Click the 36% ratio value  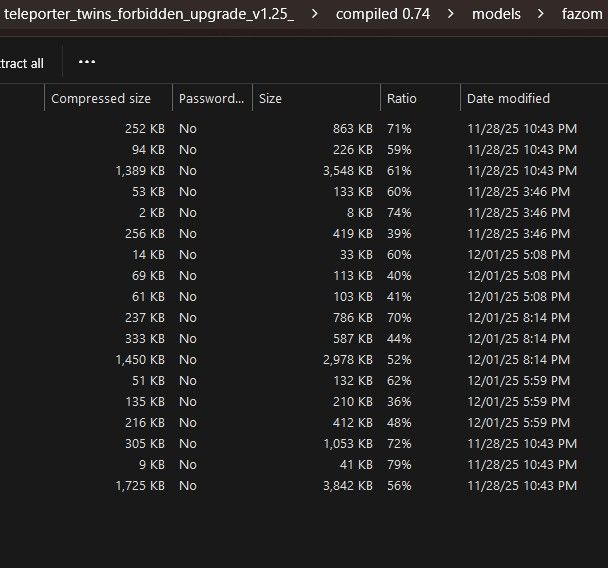click(399, 402)
